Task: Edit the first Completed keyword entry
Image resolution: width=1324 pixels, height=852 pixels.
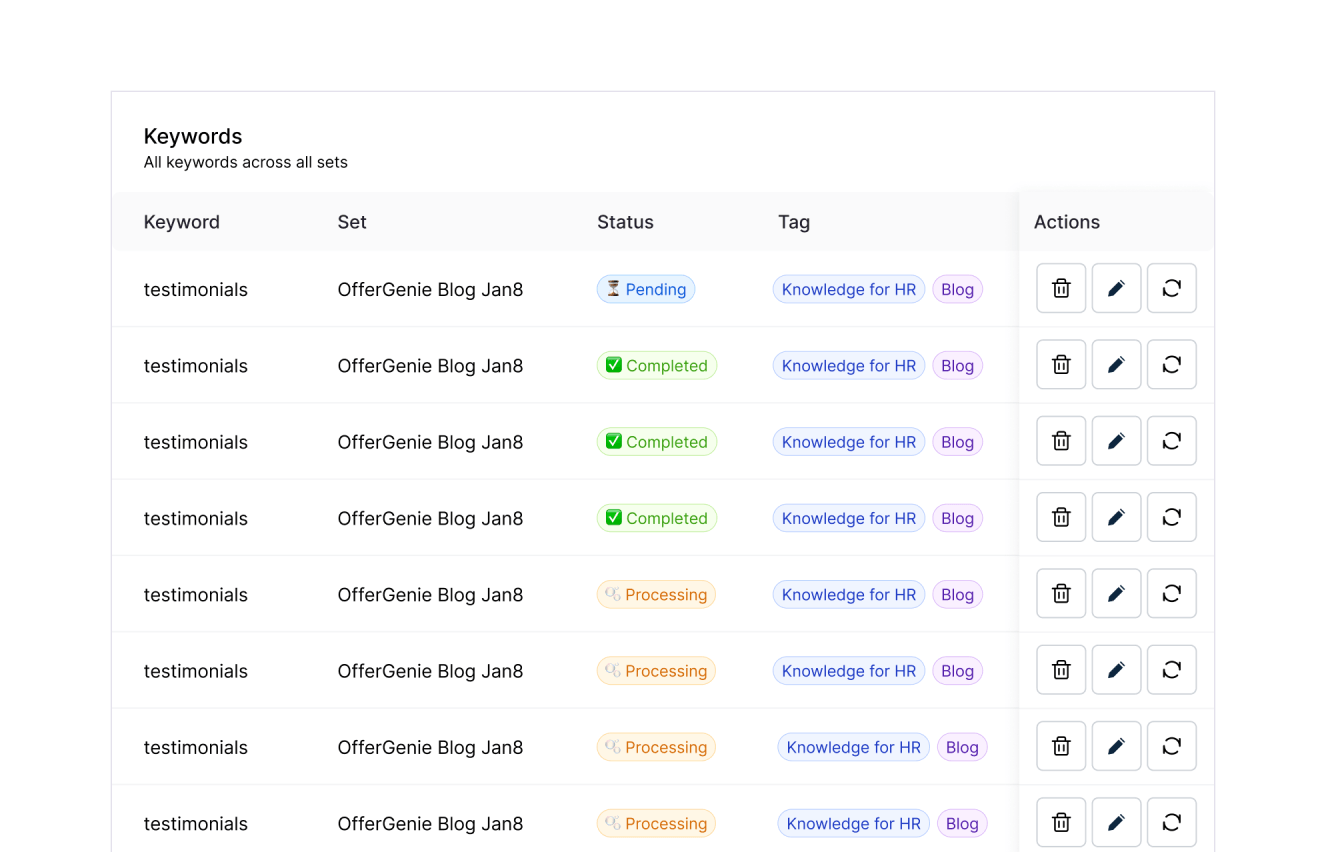Action: point(1116,364)
